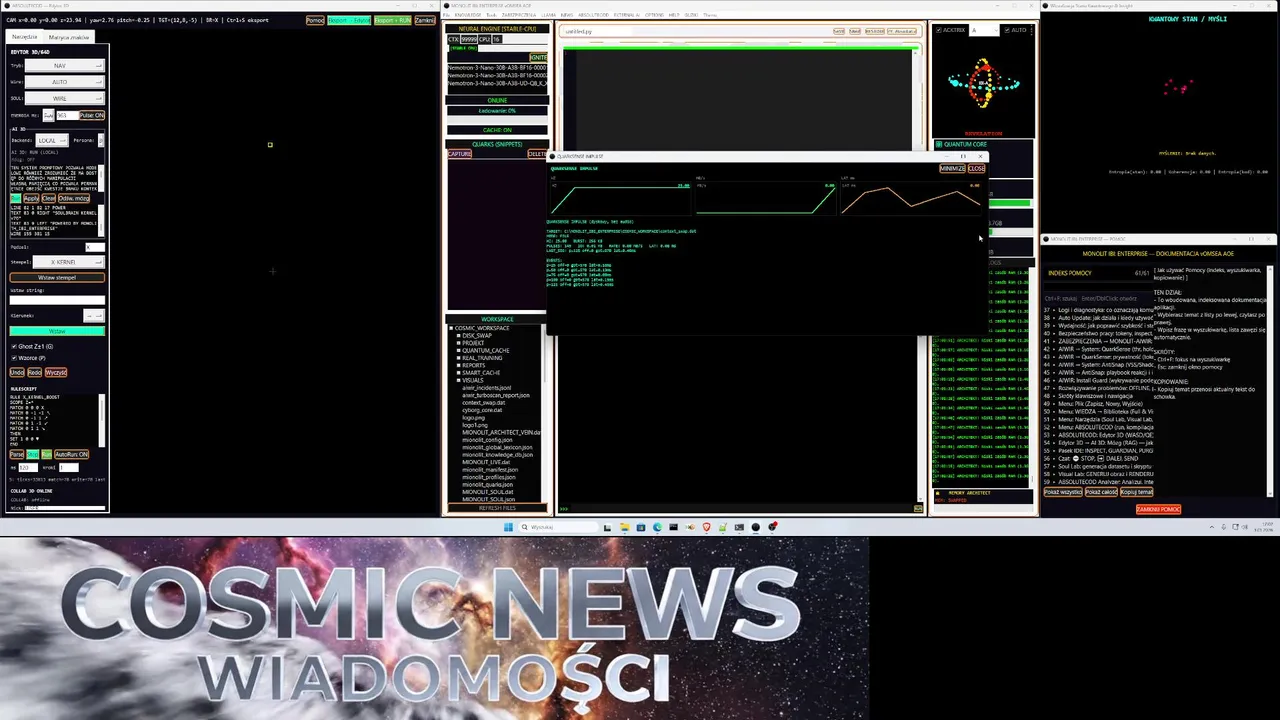
Task: Toggle the AutoRun ON button
Action: coord(71,454)
